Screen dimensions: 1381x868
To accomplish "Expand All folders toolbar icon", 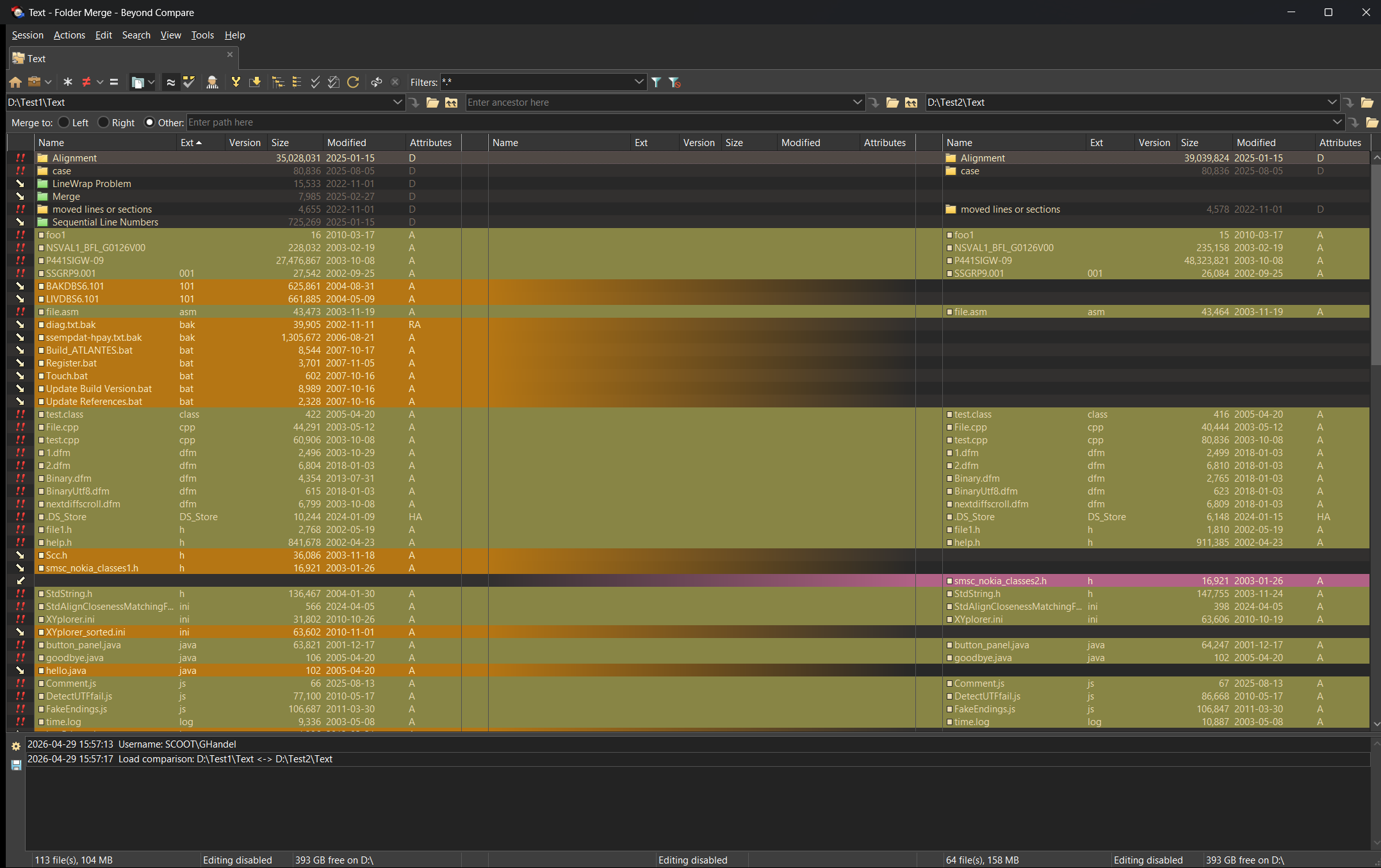I will [x=278, y=82].
